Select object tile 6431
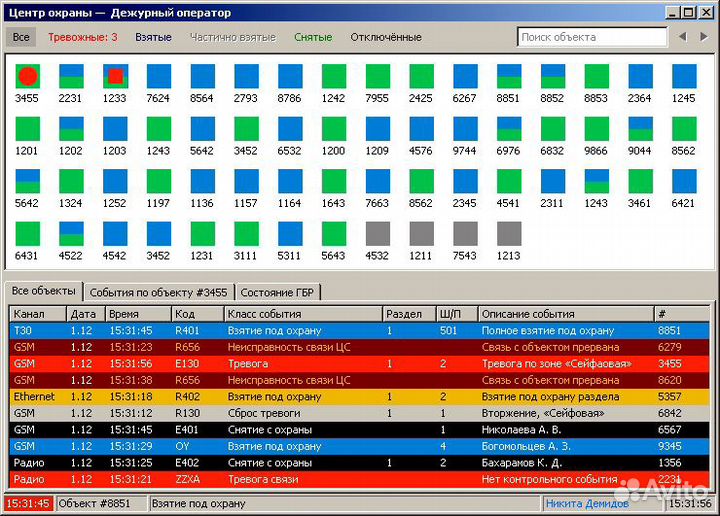This screenshot has height=516, width=720. point(28,233)
